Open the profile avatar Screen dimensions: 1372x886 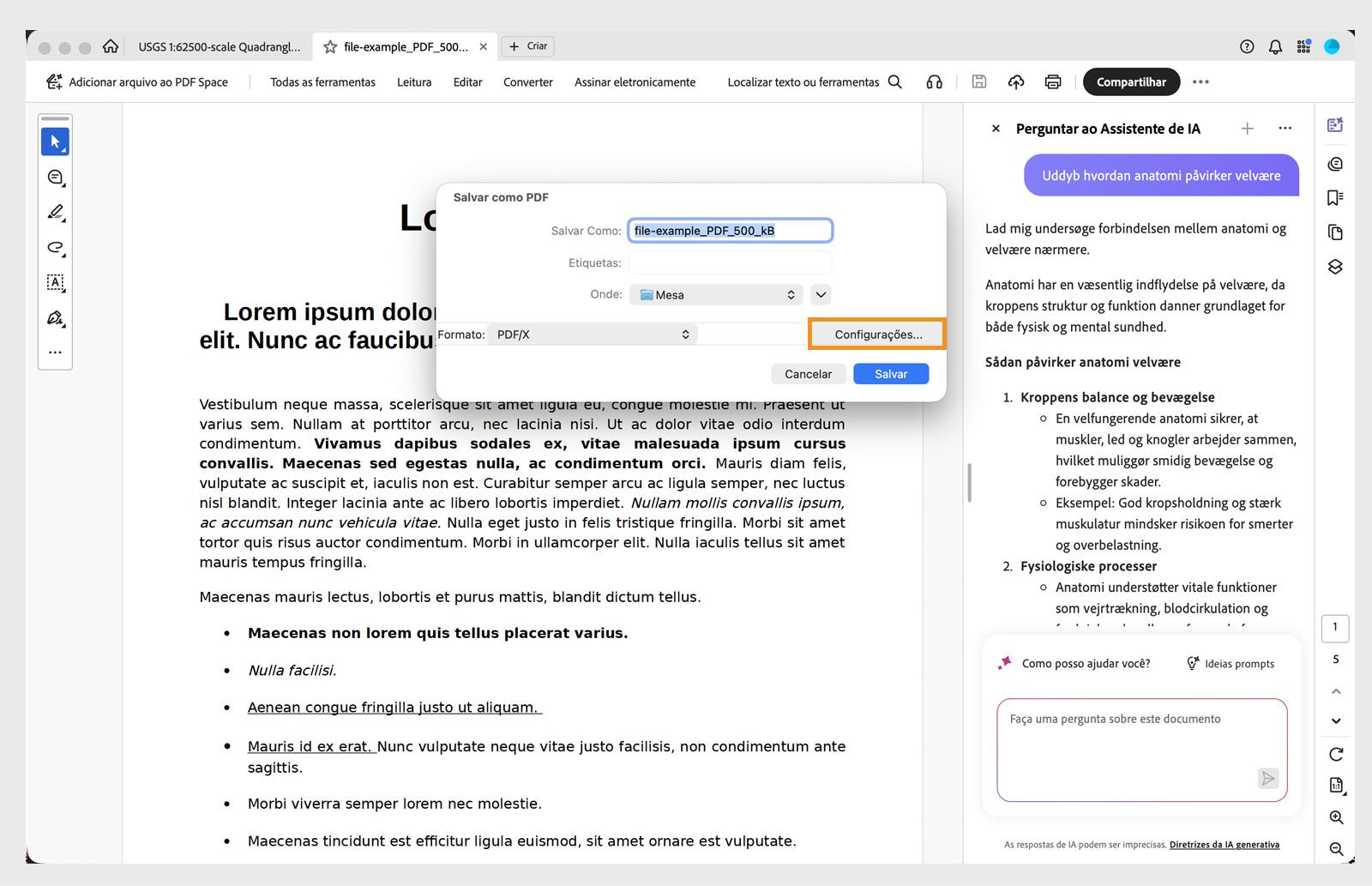[x=1332, y=47]
